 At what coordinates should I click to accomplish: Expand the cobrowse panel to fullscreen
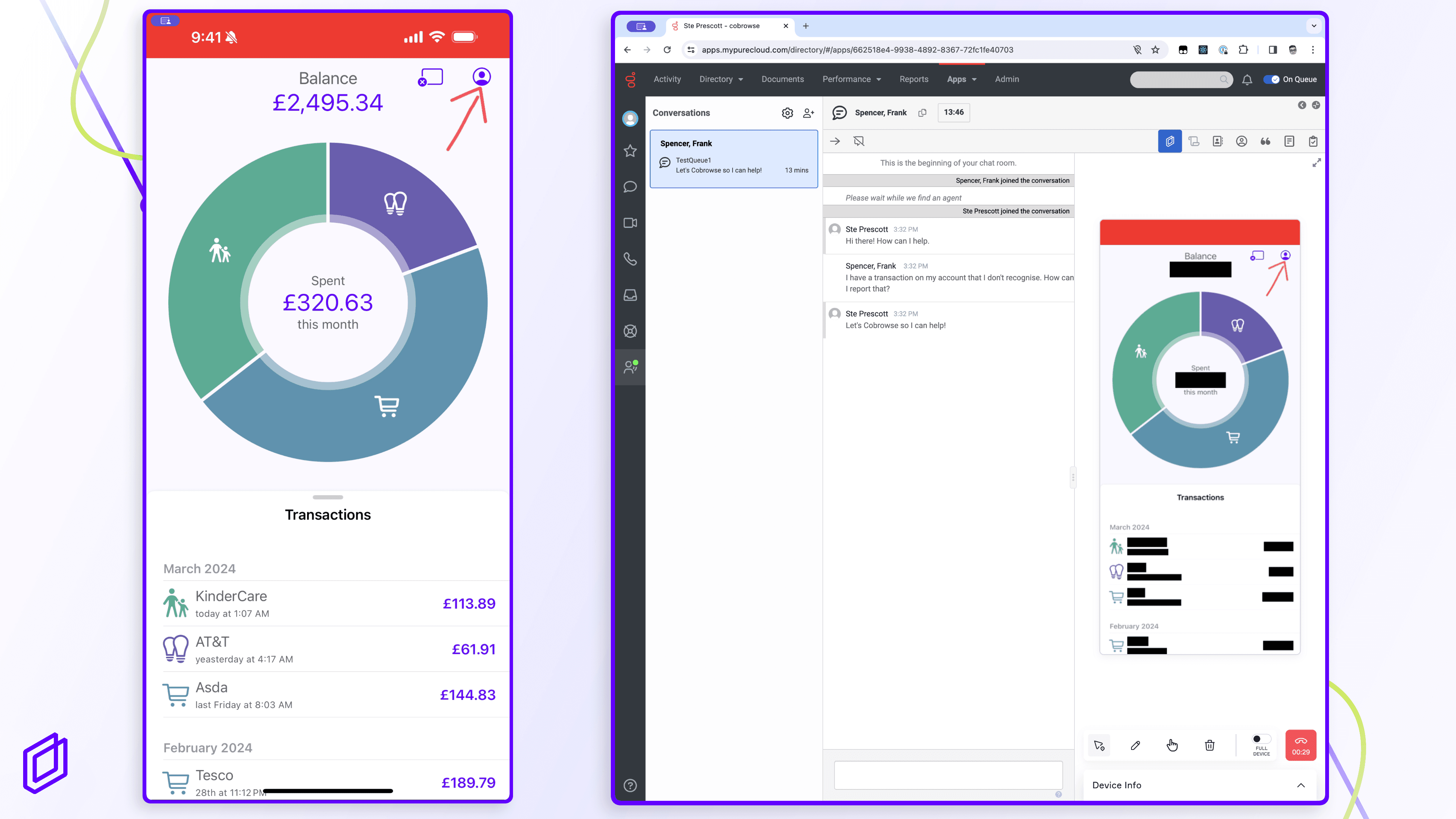tap(1316, 163)
